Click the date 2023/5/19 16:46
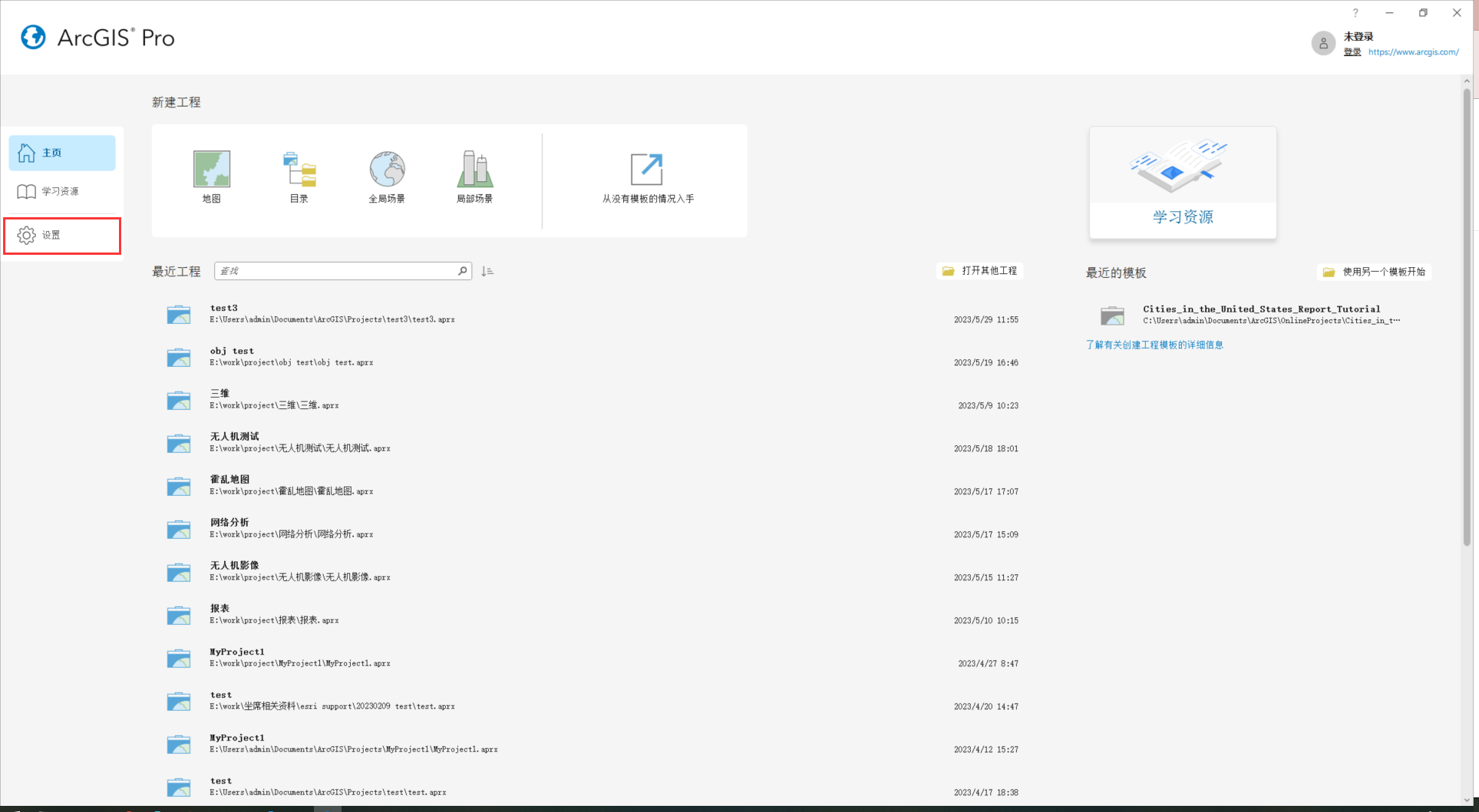The image size is (1479, 812). (x=986, y=363)
